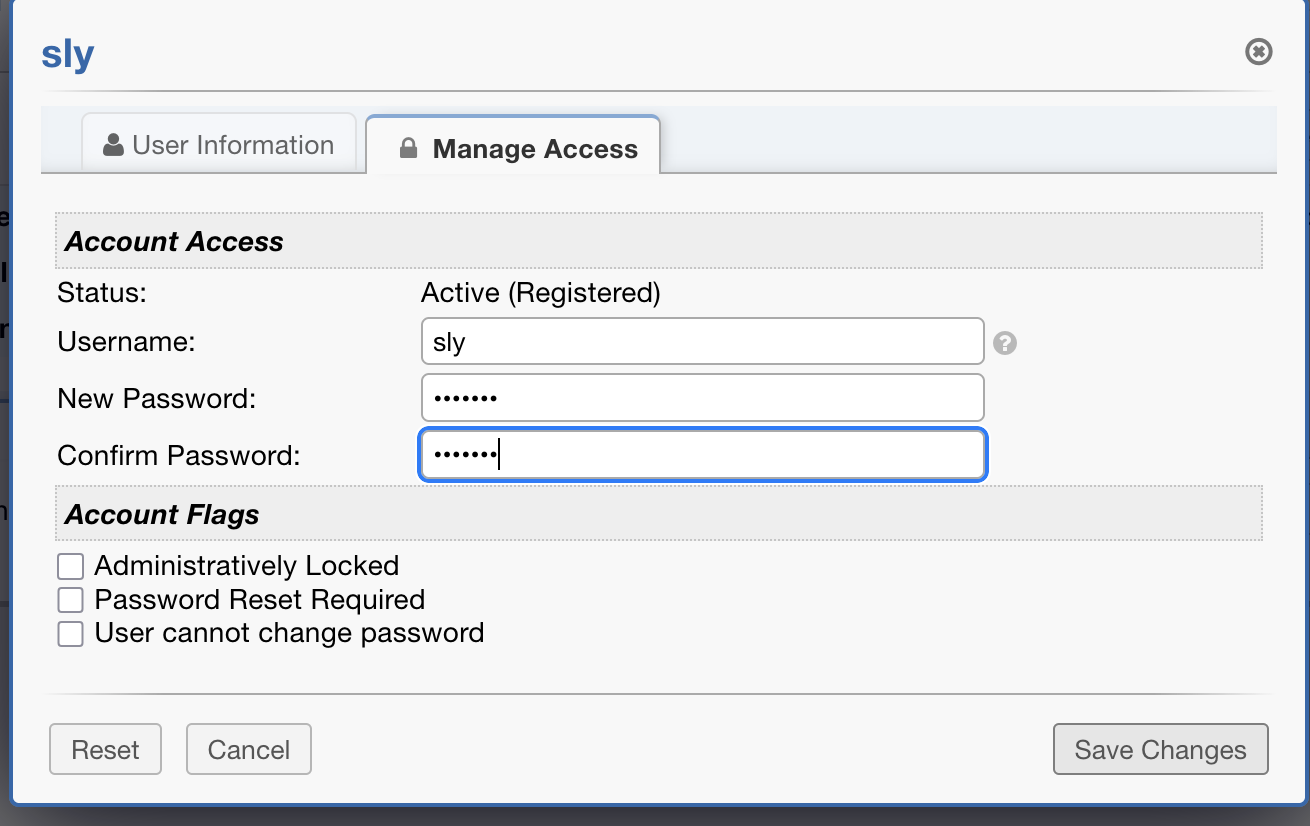
Task: Click the person icon on User Information tab
Action: pyautogui.click(x=114, y=145)
